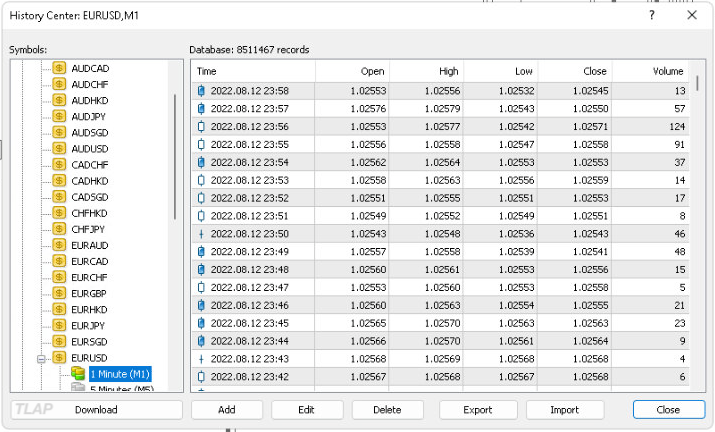The width and height of the screenshot is (715, 432).
Task: Select the 2022.08.12 23:45 record
Action: coord(440,323)
